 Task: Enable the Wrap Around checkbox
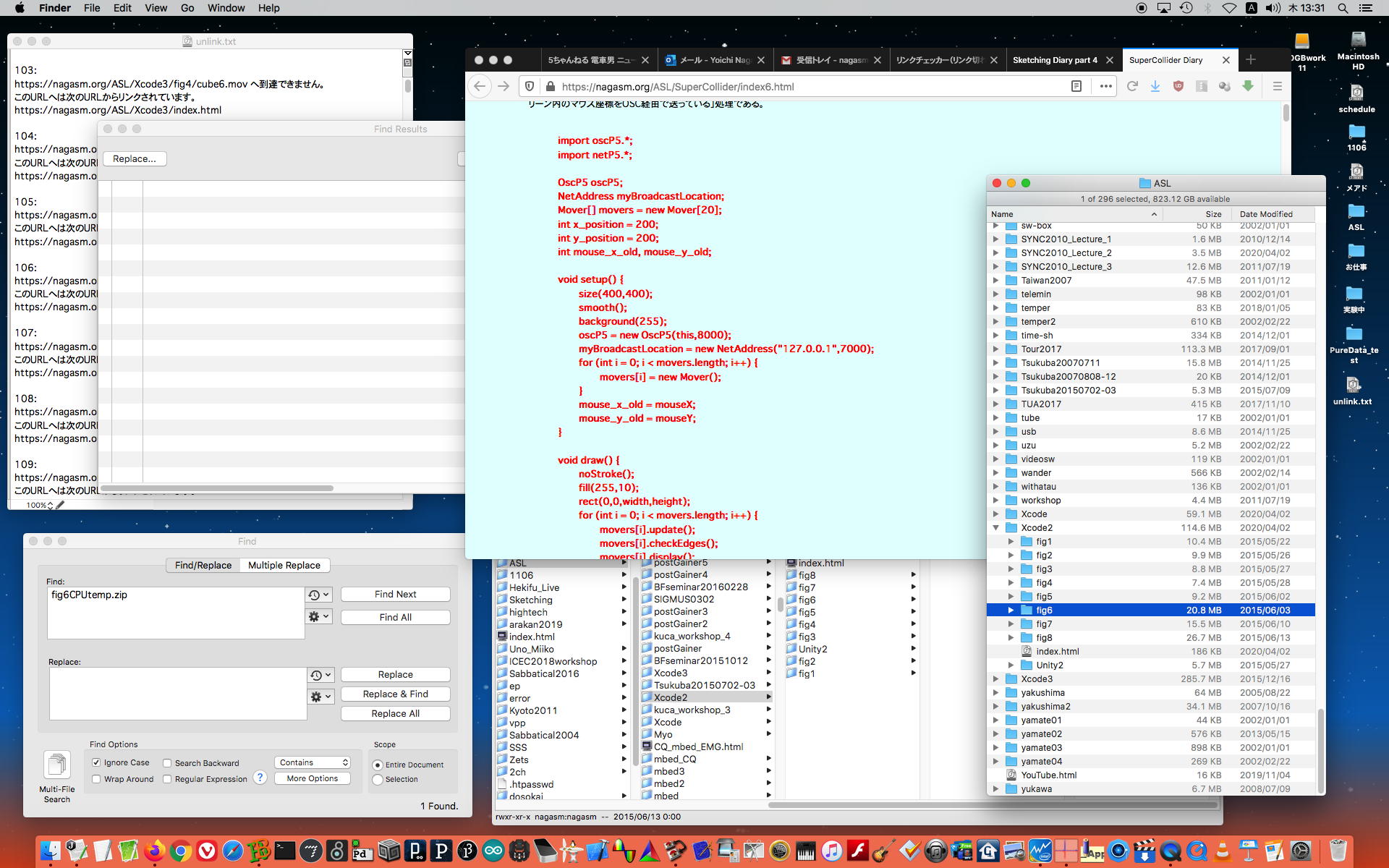coord(96,779)
